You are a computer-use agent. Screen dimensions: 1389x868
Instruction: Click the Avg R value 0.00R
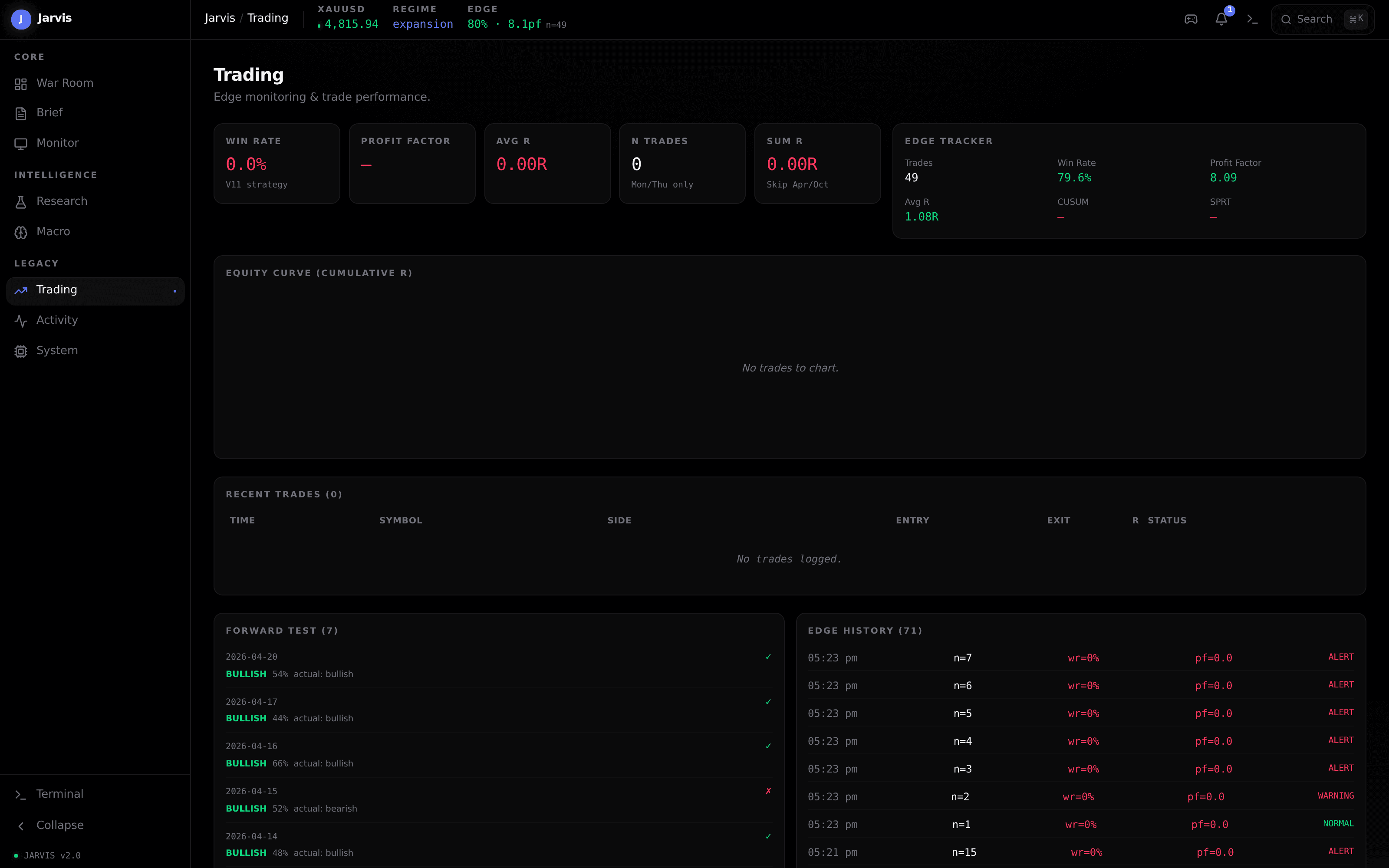pyautogui.click(x=521, y=165)
